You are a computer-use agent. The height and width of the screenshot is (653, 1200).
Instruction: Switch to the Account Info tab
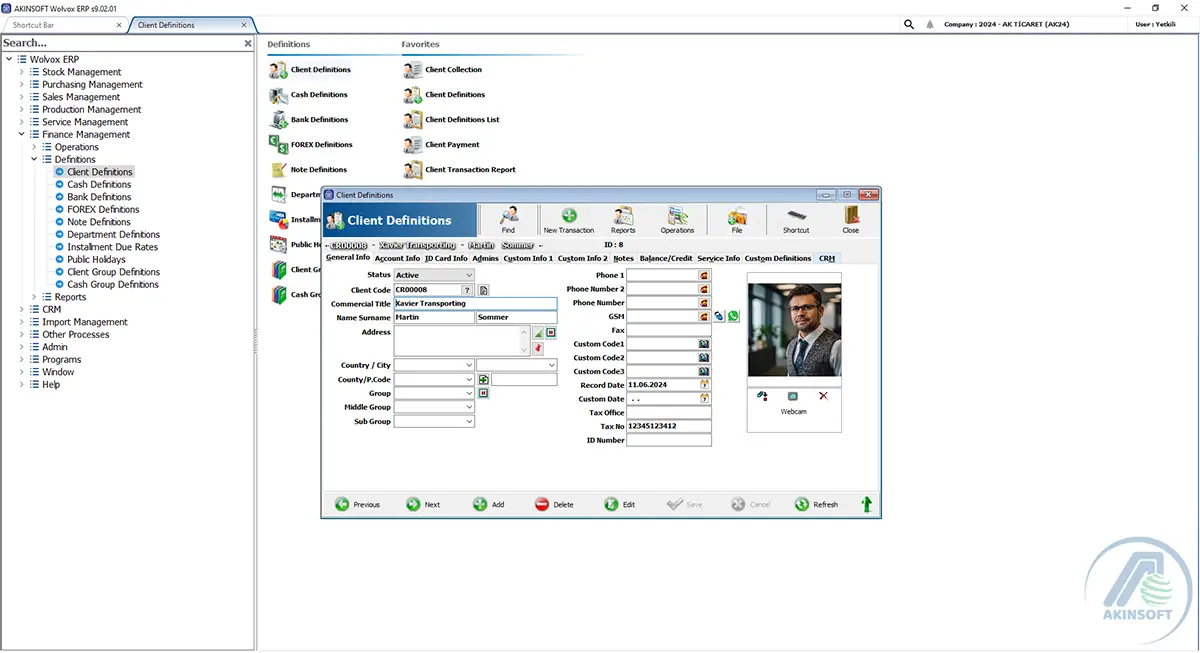[x=397, y=258]
